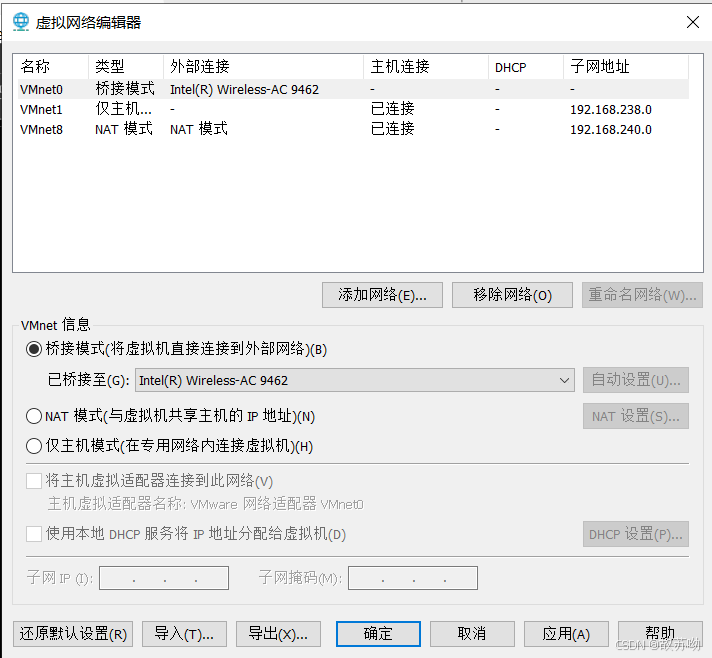Click 添加网络(E)... button
Screen dimensions: 712x658
(x=382, y=295)
